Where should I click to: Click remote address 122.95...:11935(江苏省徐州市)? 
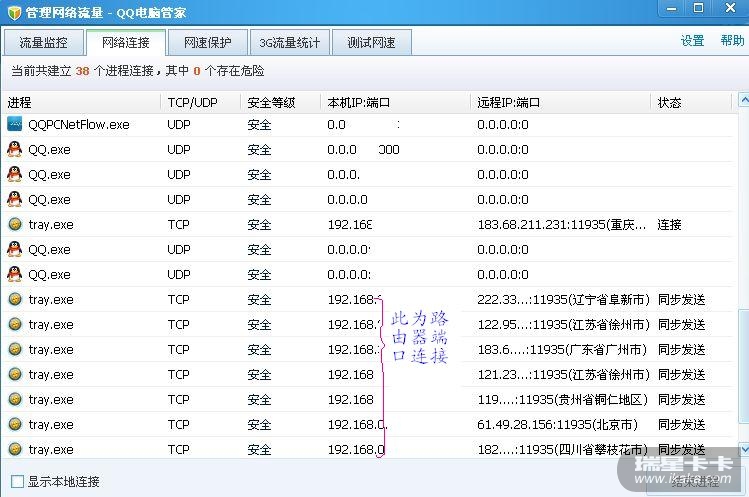click(x=564, y=324)
